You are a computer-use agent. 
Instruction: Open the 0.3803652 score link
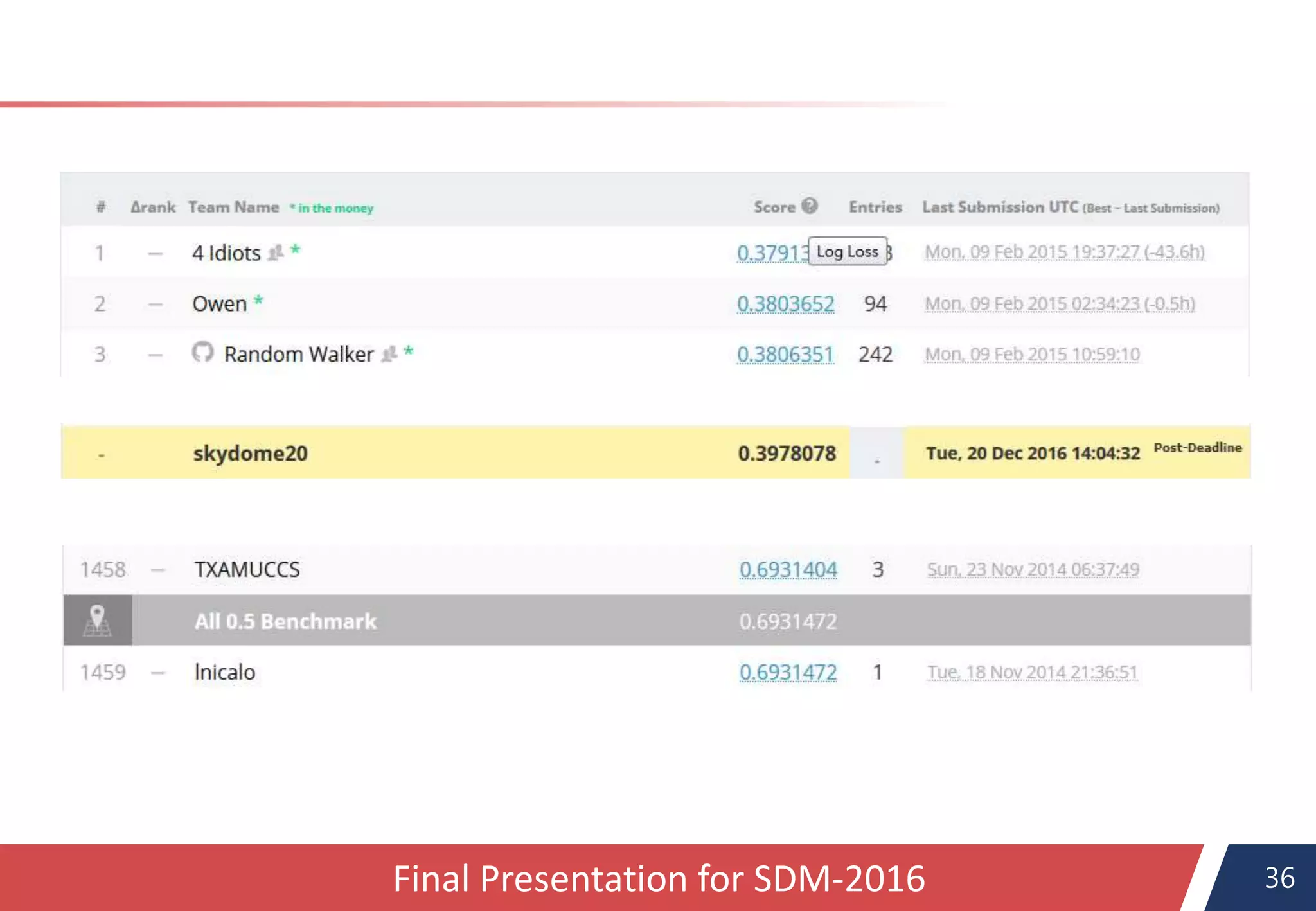786,303
